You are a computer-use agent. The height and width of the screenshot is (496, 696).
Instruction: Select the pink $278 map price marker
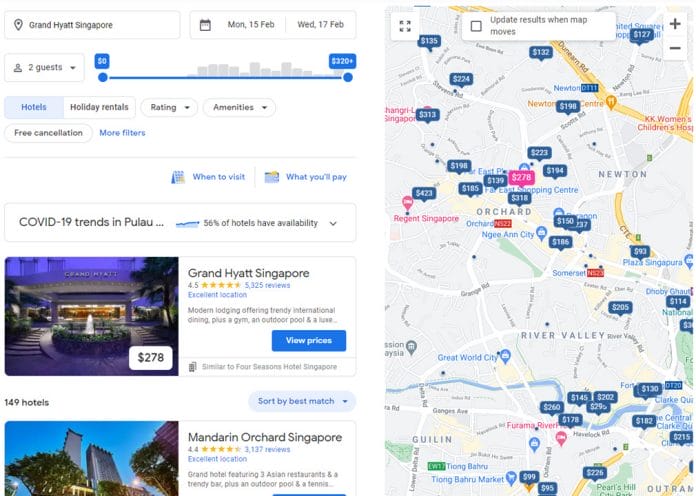pyautogui.click(x=521, y=178)
